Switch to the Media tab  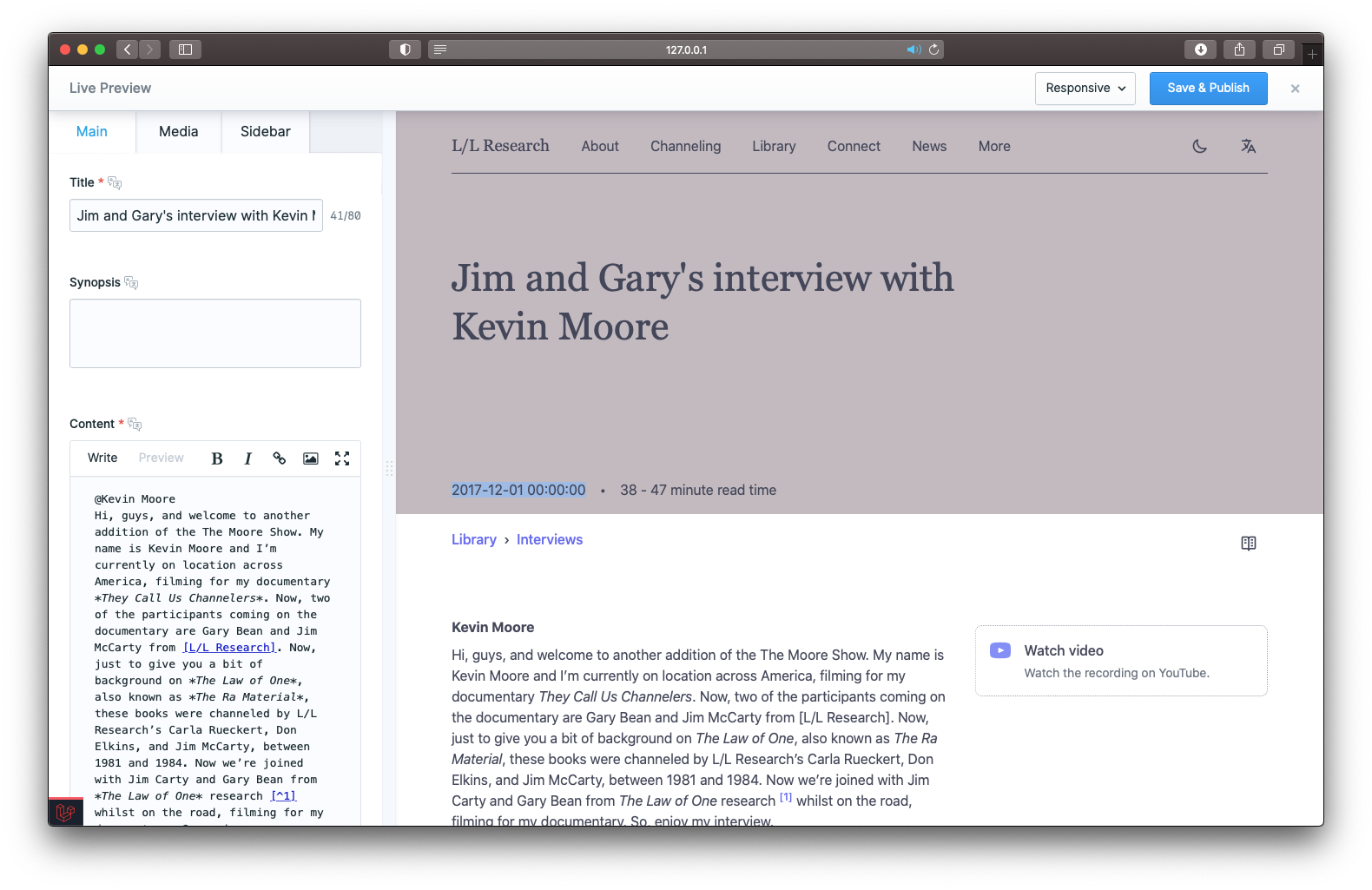tap(179, 132)
